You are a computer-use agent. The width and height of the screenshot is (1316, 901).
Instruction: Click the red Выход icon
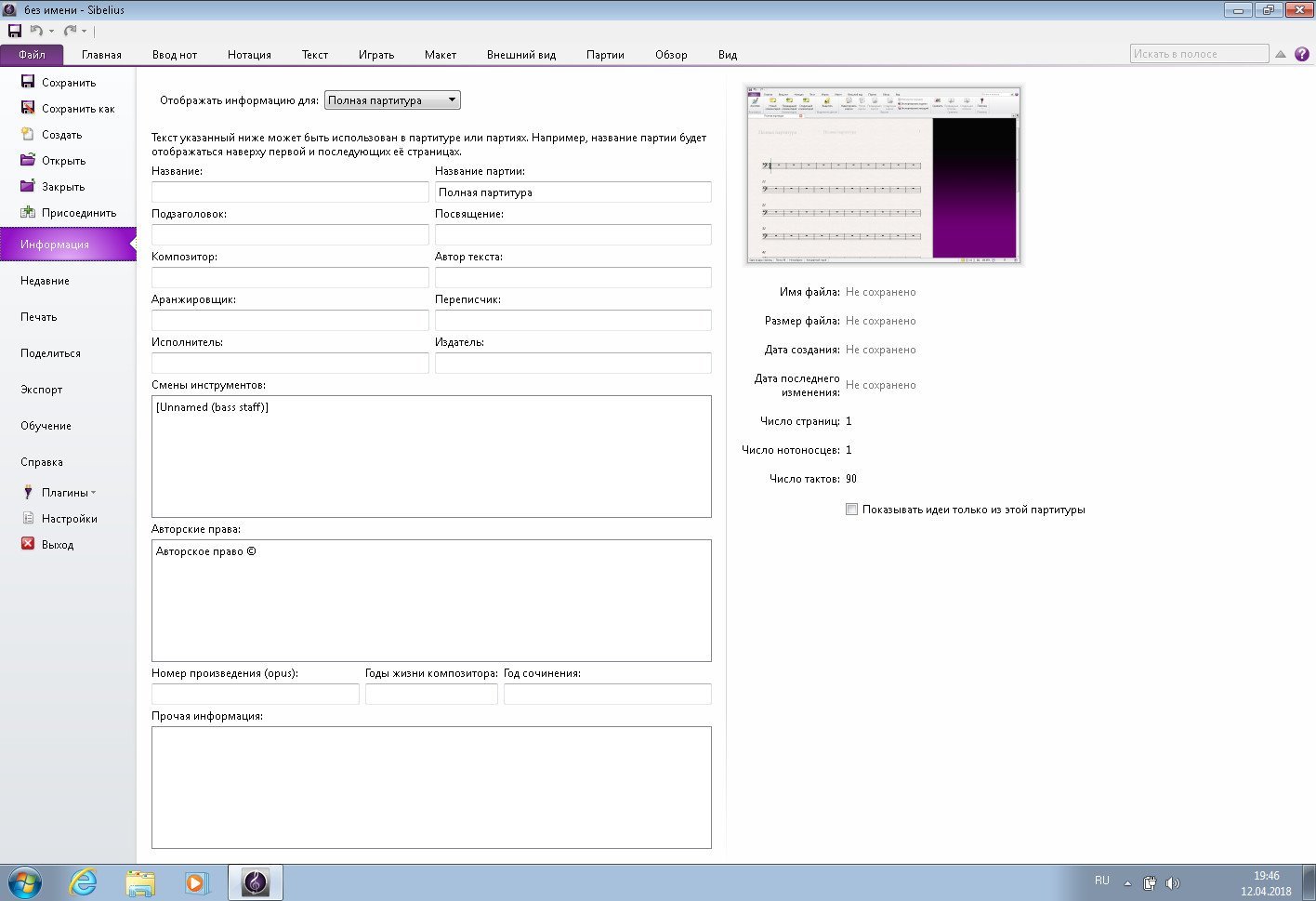tap(28, 544)
